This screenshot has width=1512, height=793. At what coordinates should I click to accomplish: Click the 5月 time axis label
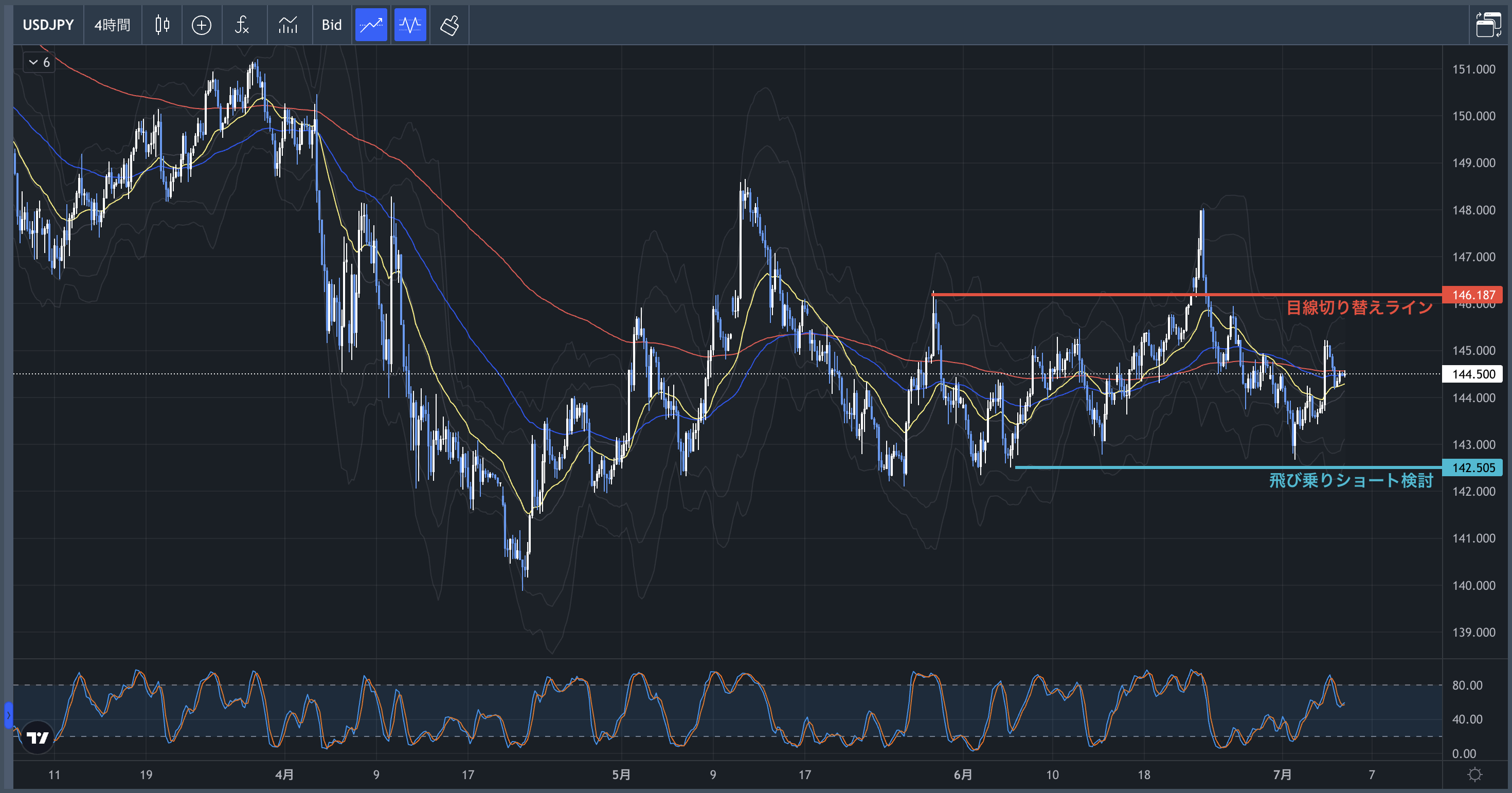tap(621, 775)
